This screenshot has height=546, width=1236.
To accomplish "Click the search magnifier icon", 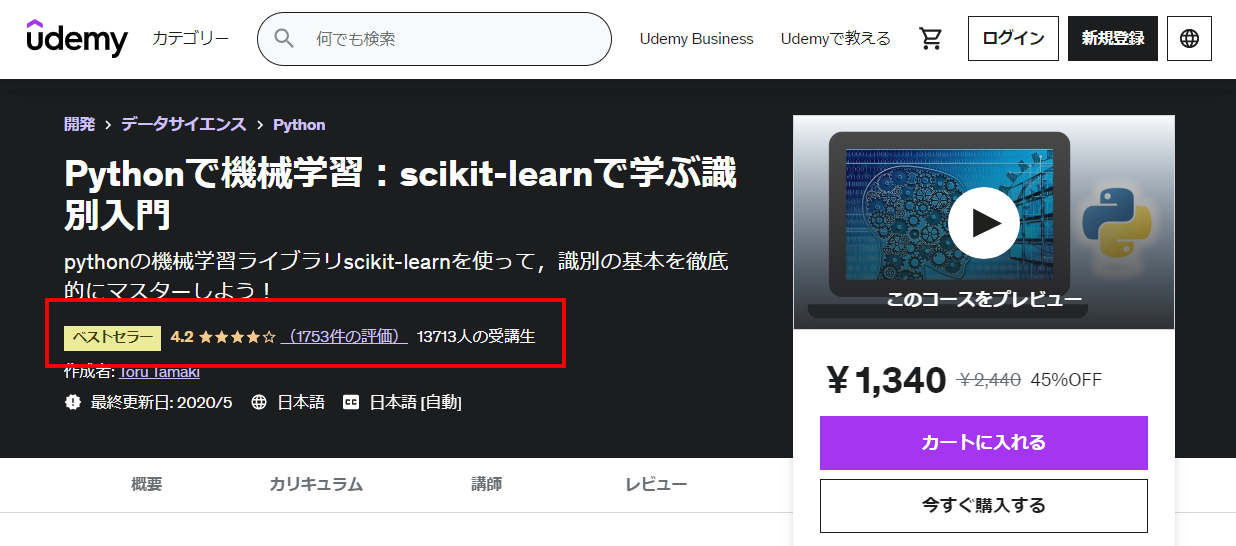I will coord(284,39).
